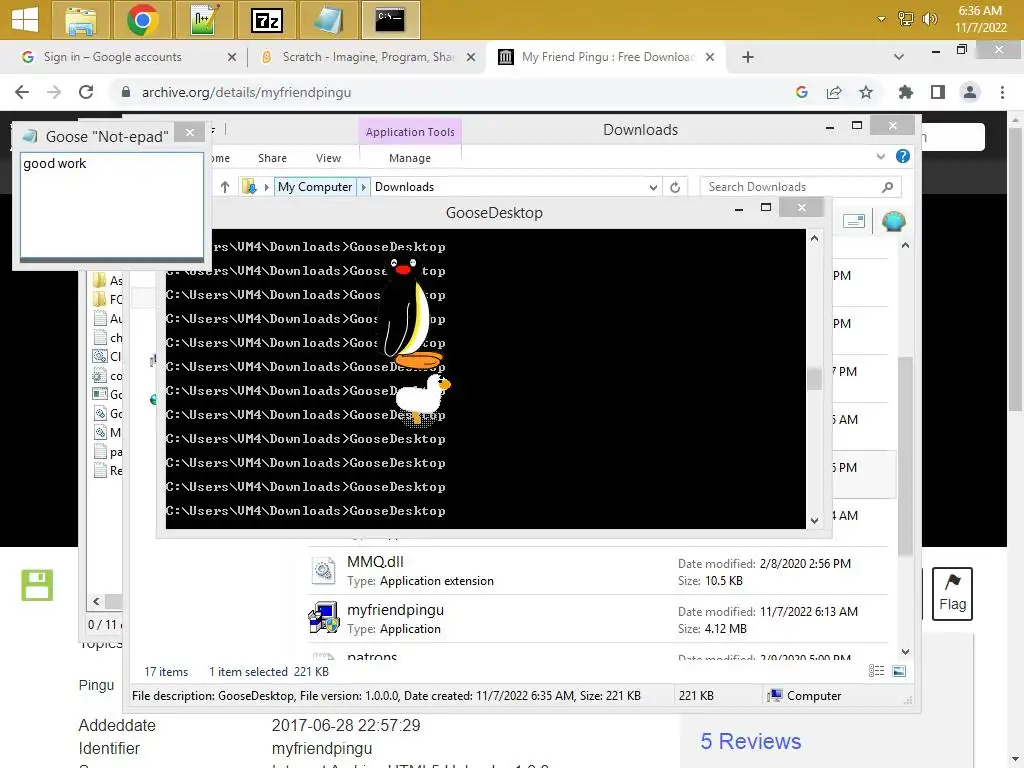Select the MMQ.dll file

[598, 571]
